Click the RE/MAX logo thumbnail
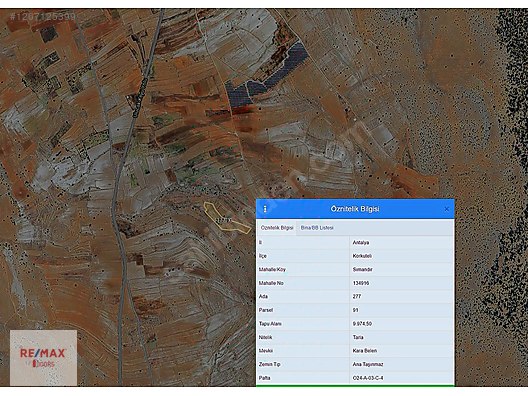528x396 pixels. (x=43, y=358)
